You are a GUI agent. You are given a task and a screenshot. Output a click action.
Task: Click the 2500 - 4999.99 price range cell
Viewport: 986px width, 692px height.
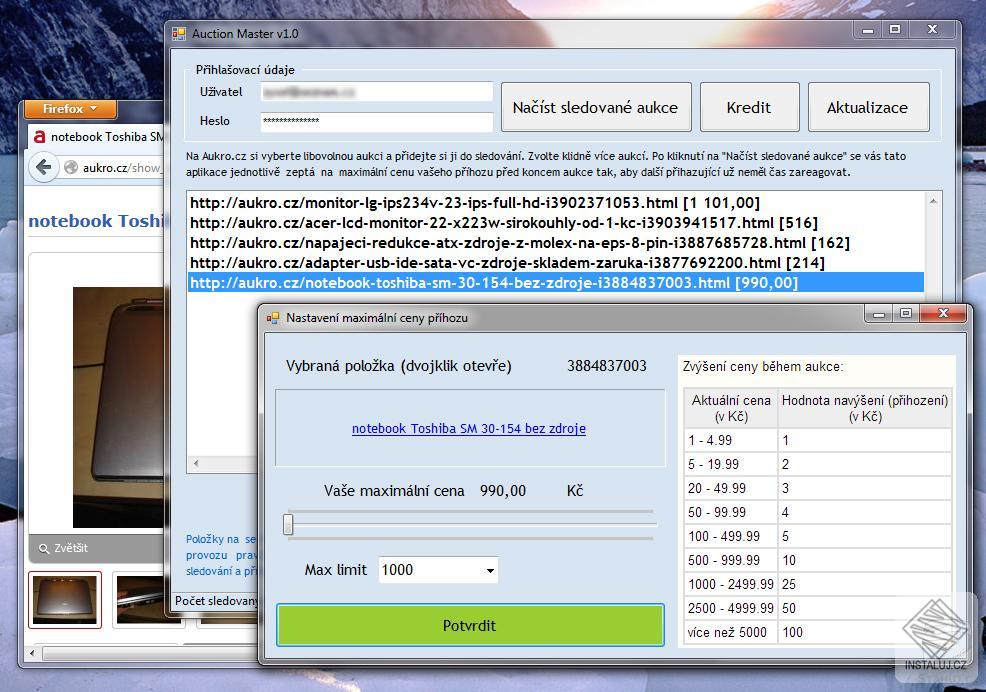pos(731,608)
